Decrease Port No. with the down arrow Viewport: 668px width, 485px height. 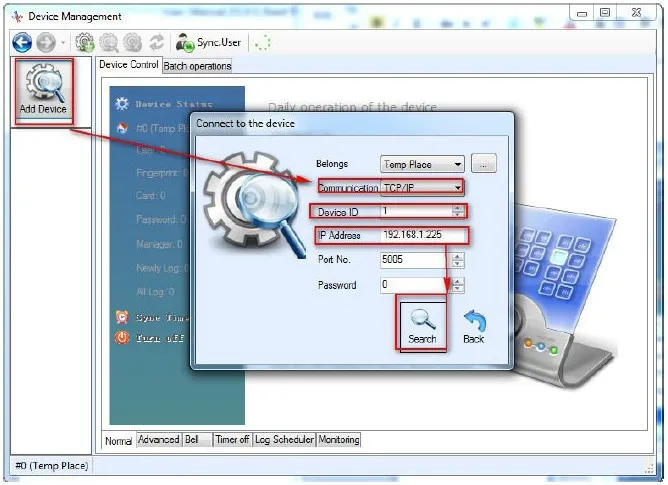tap(458, 264)
